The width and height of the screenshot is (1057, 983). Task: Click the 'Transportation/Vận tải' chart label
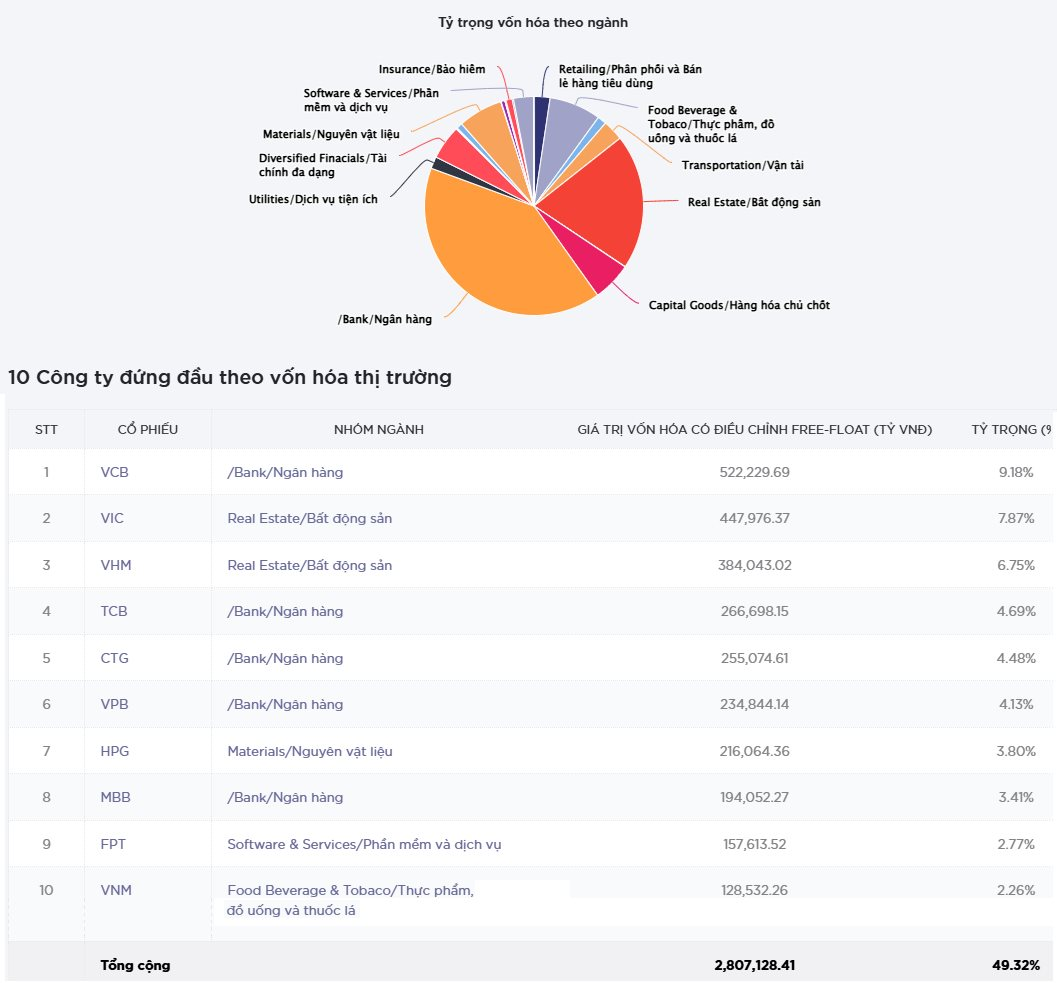click(742, 165)
